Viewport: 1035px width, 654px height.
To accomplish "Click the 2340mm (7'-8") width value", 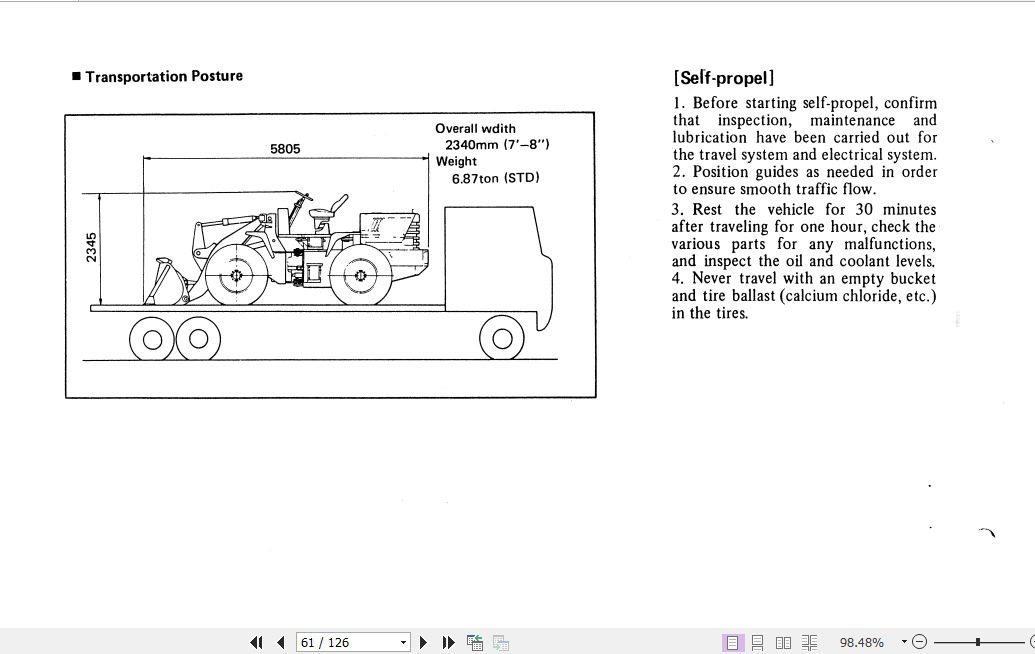I will 496,145.
